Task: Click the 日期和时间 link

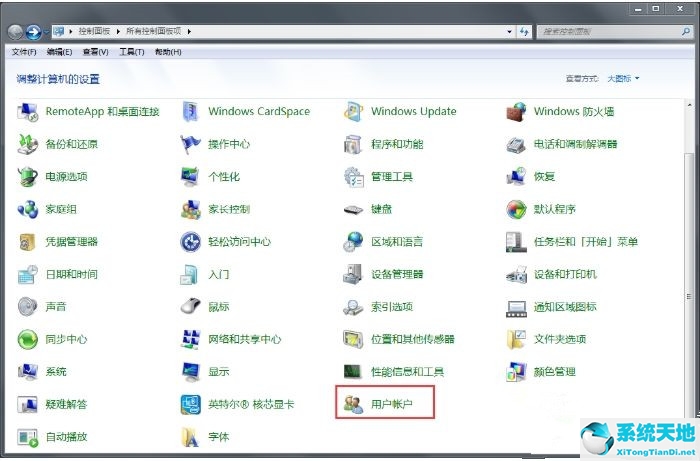Action: (71, 274)
